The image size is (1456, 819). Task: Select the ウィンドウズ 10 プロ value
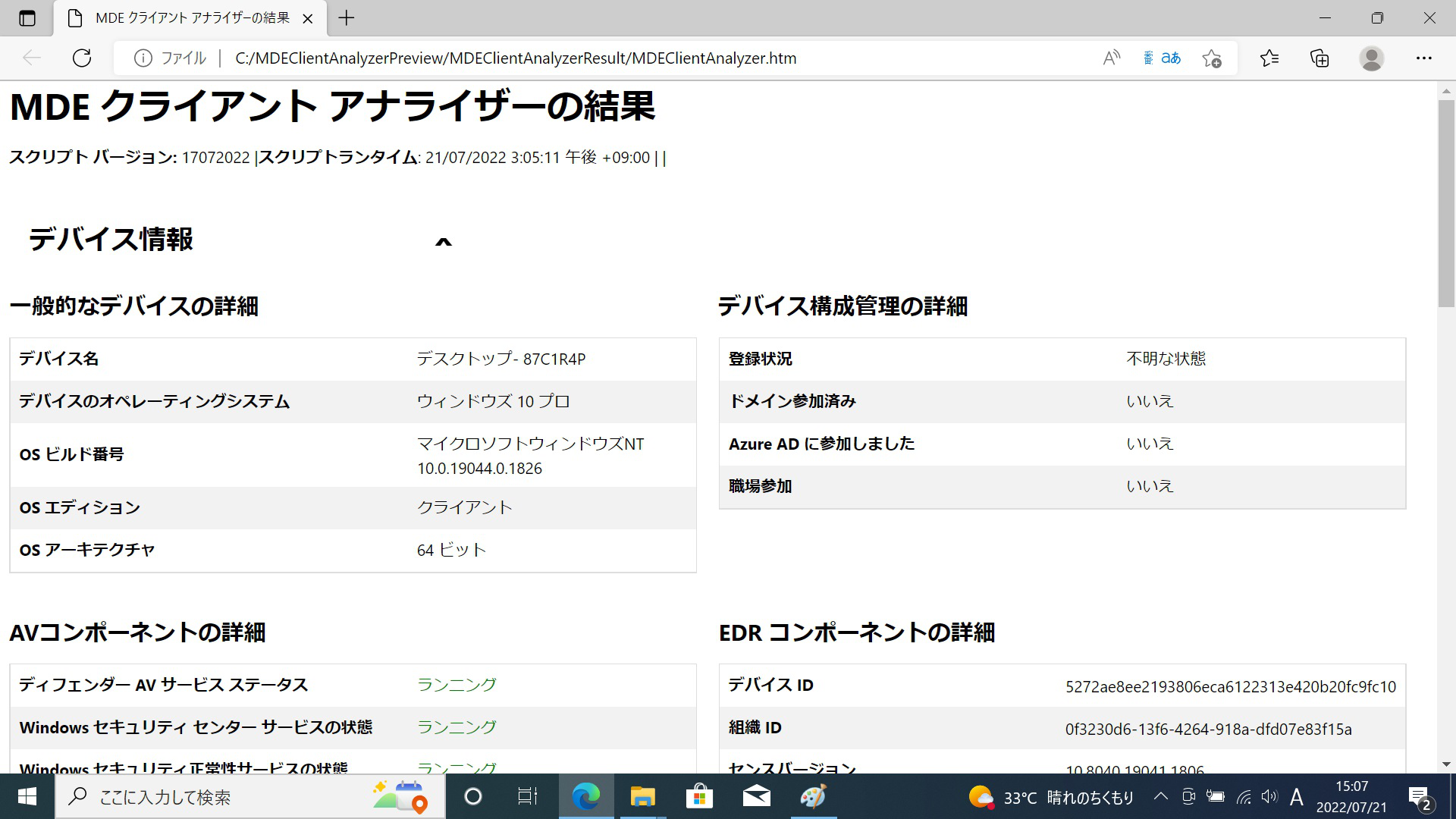tap(493, 401)
